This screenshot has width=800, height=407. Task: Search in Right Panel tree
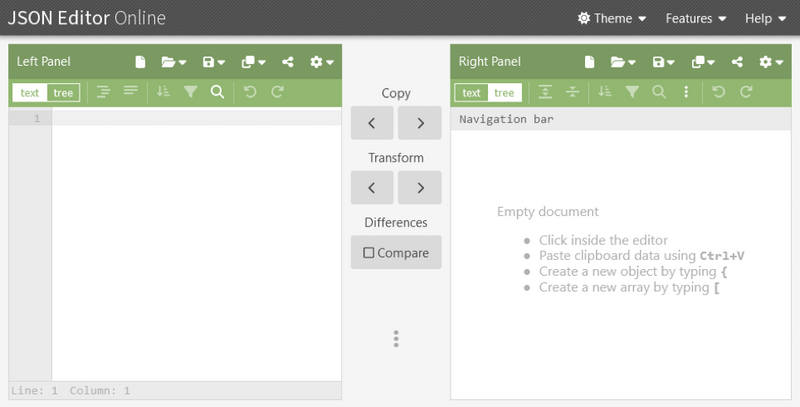point(659,92)
